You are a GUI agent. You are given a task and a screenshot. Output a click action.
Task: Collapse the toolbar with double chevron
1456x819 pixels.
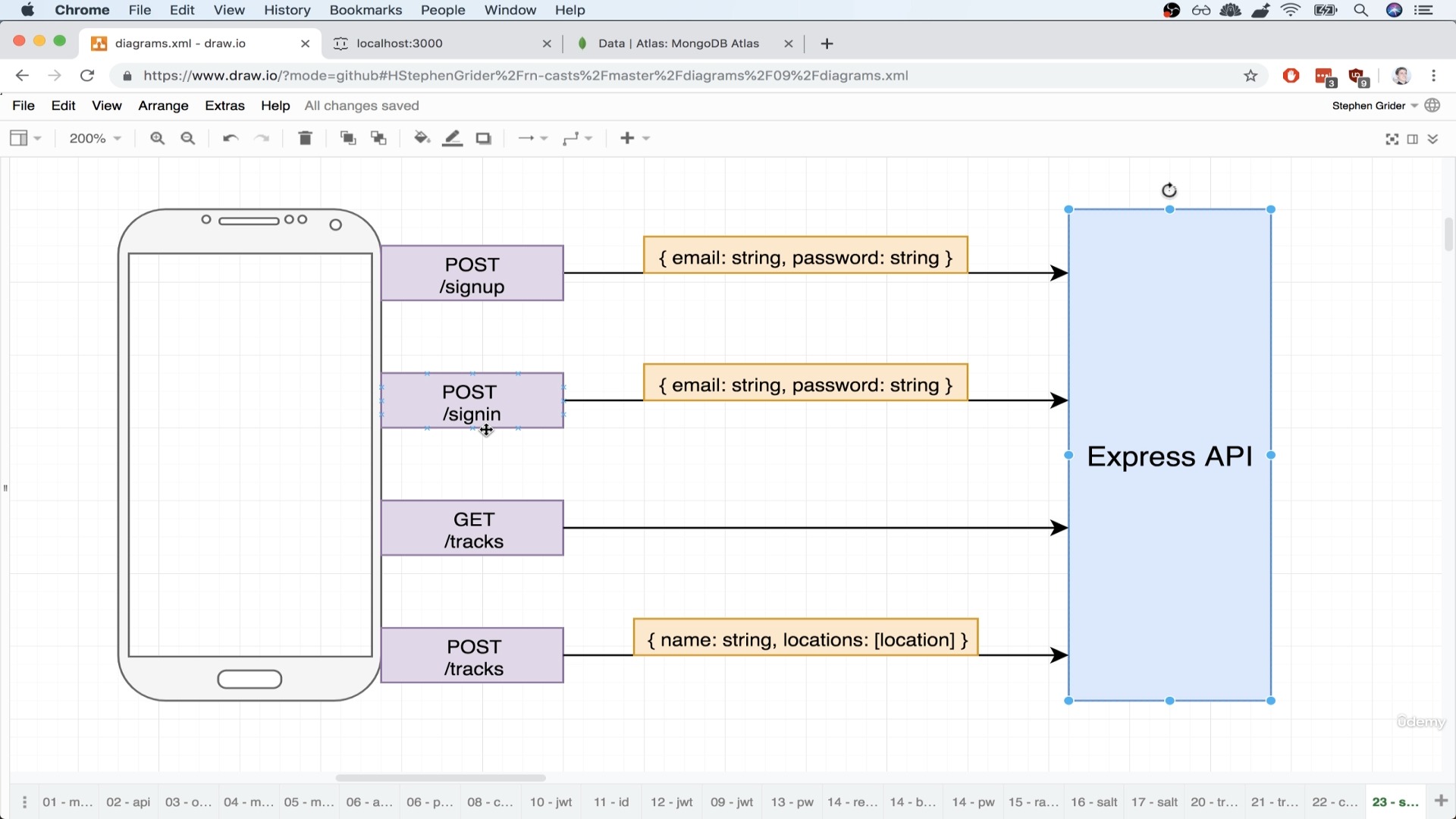pos(1432,139)
